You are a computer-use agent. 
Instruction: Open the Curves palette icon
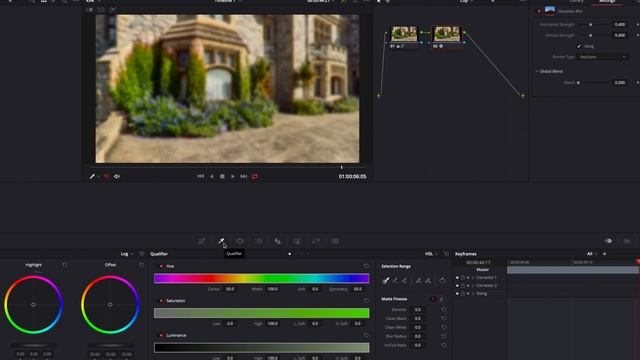202,241
